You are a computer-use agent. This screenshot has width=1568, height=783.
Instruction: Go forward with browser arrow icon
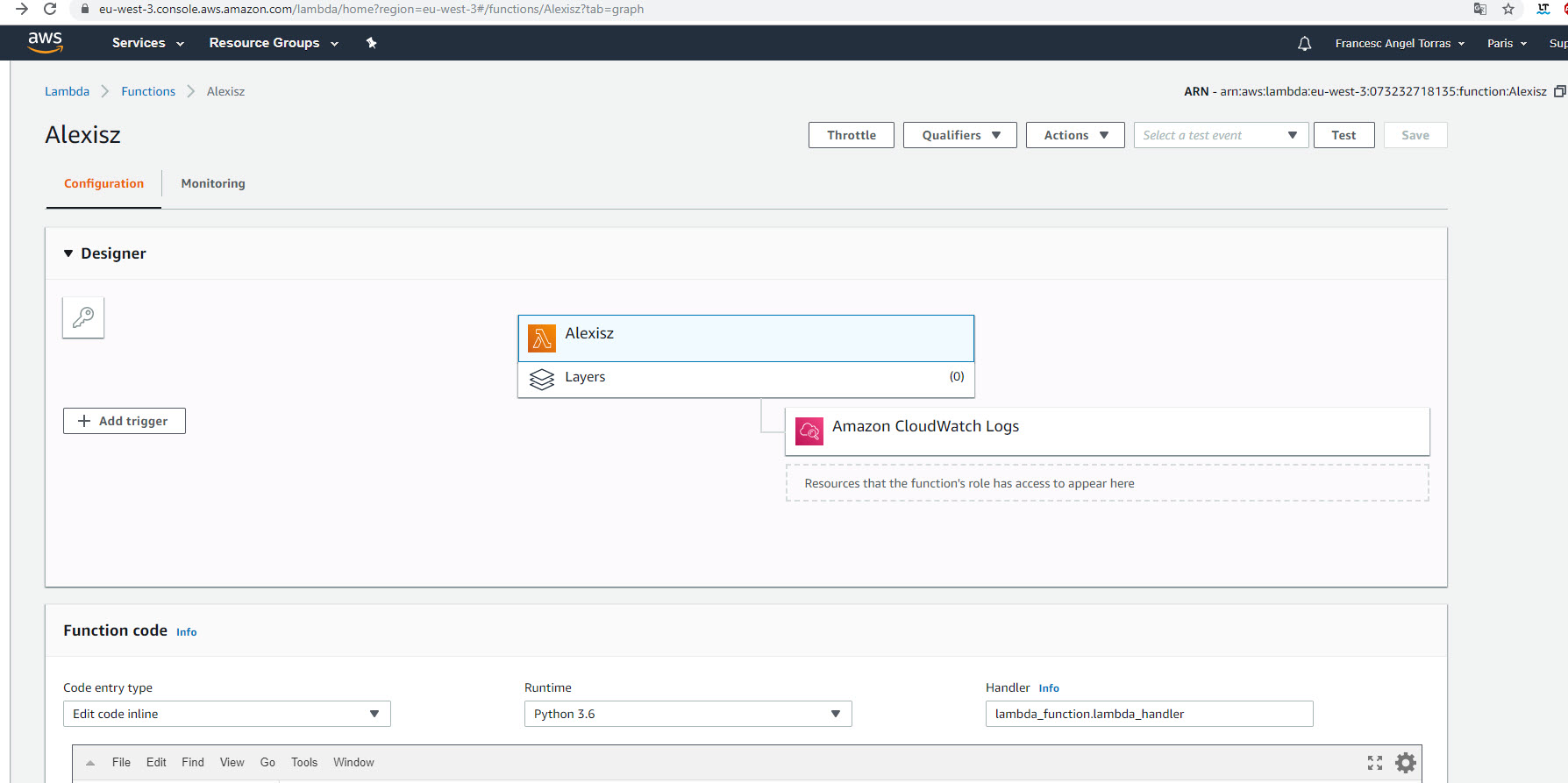pyautogui.click(x=22, y=9)
